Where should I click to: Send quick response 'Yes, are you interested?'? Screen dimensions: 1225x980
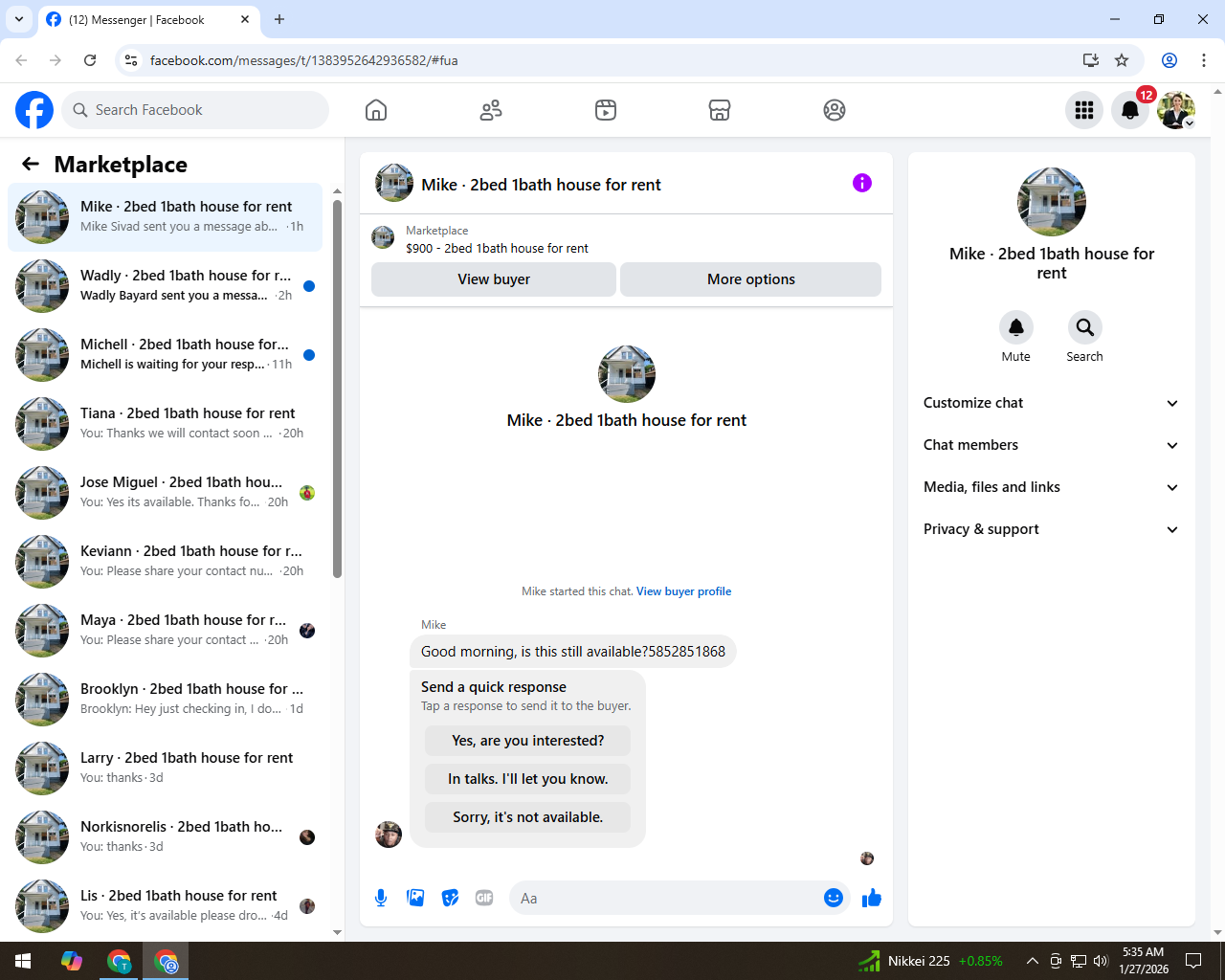[x=528, y=741]
